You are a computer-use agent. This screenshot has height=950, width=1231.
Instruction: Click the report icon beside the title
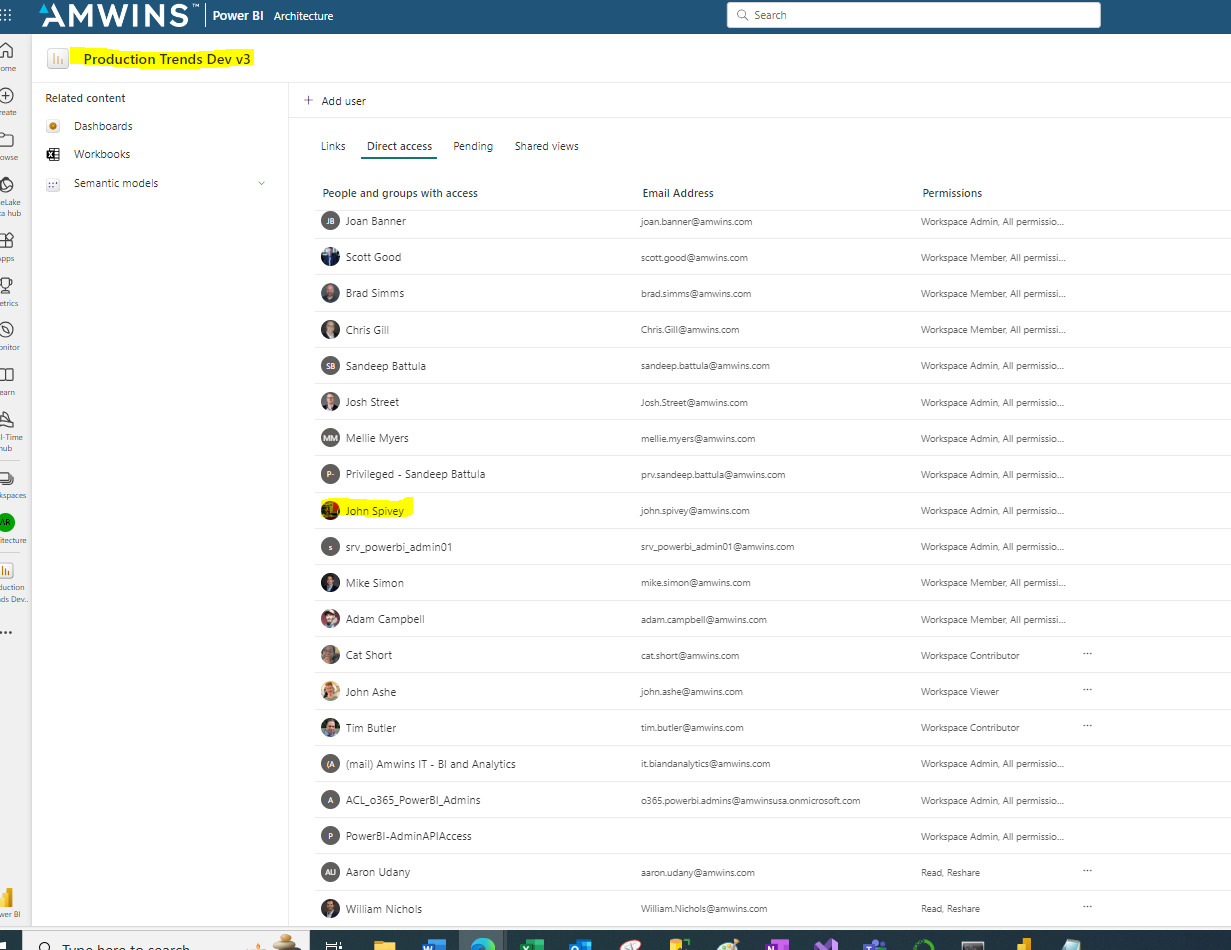pyautogui.click(x=58, y=59)
